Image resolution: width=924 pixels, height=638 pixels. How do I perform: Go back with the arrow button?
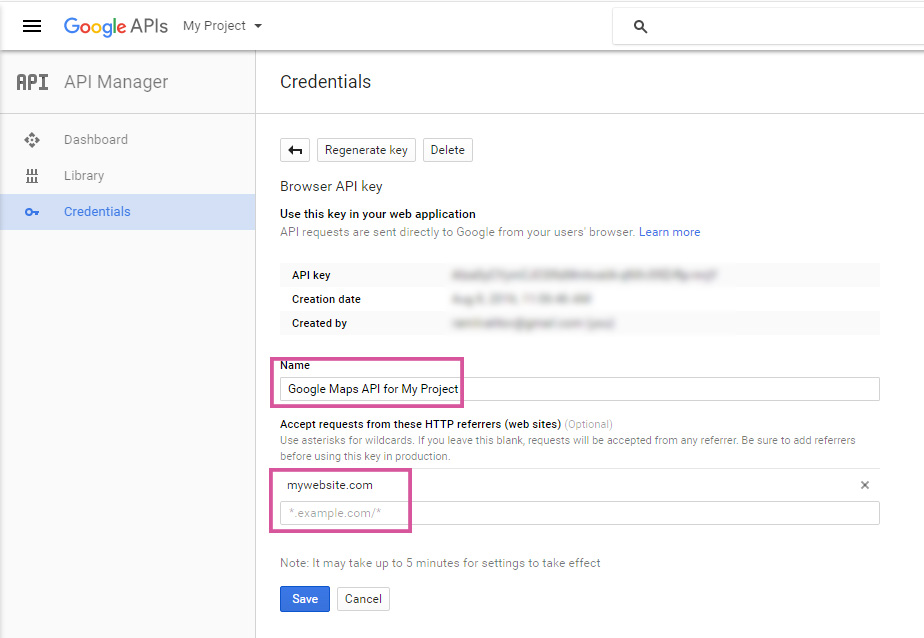click(295, 150)
